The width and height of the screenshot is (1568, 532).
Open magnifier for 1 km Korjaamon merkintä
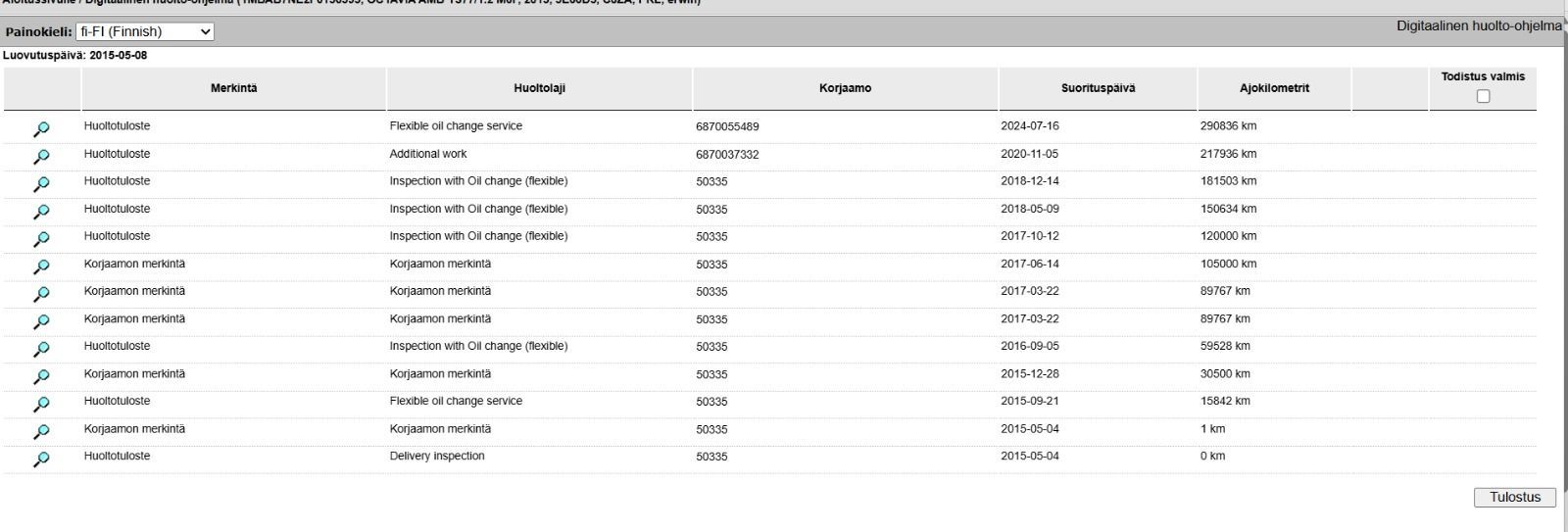41,431
